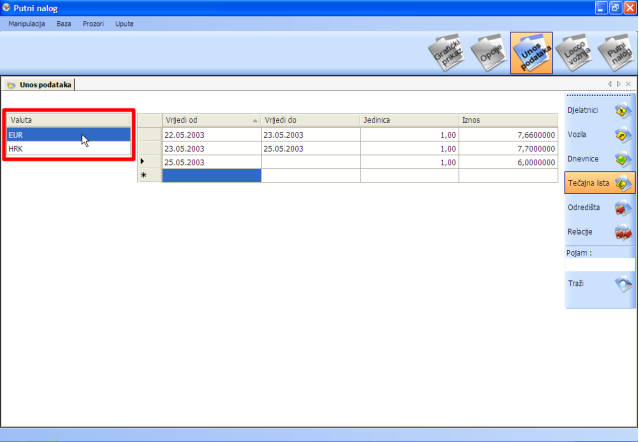The width and height of the screenshot is (639, 442).
Task: Click Vrijedi od cell in 7,7000000 row
Action: (212, 149)
